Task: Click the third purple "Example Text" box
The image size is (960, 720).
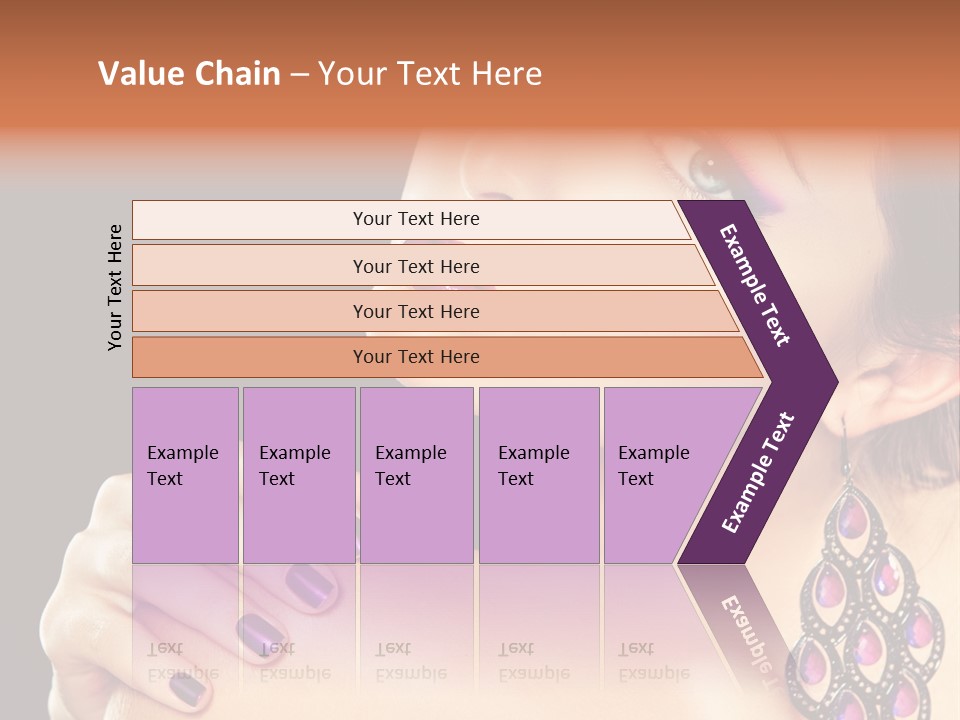Action: point(416,475)
